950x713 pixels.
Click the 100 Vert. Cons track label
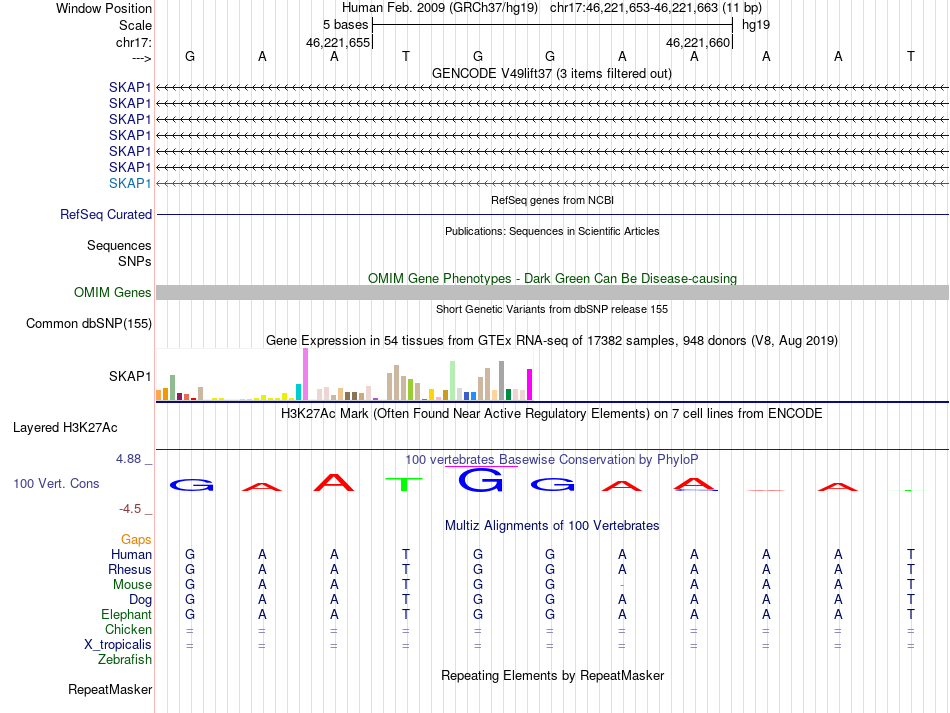(56, 483)
